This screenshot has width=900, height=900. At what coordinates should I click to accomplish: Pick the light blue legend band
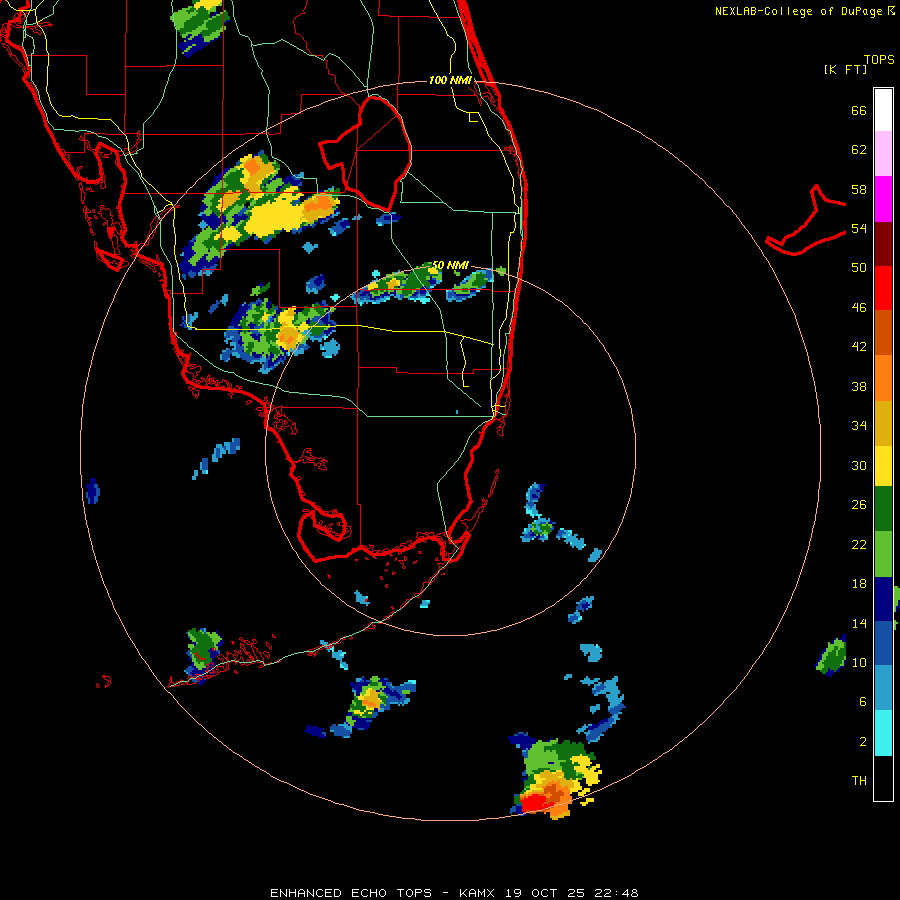[883, 688]
